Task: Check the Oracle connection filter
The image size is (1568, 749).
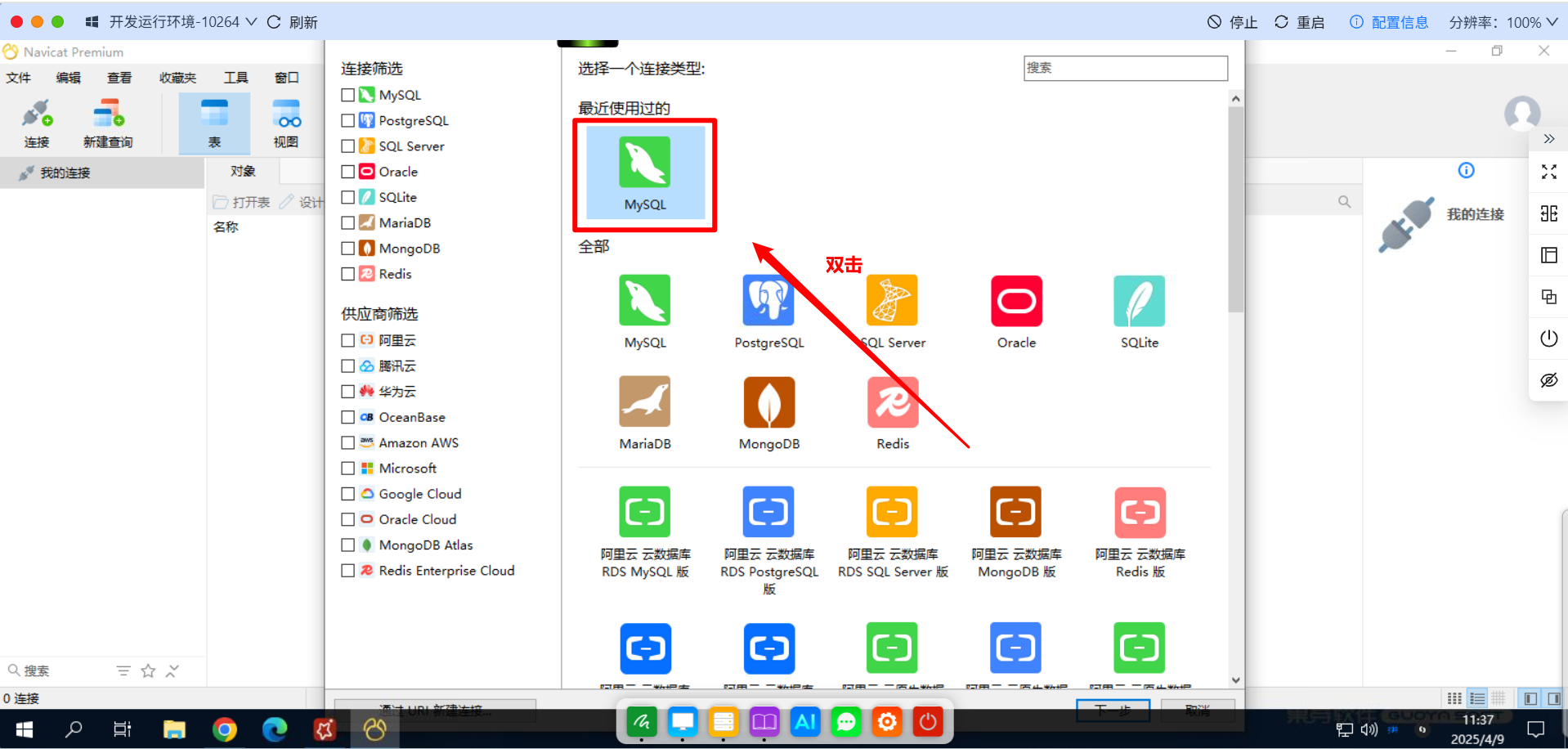Action: pos(347,172)
